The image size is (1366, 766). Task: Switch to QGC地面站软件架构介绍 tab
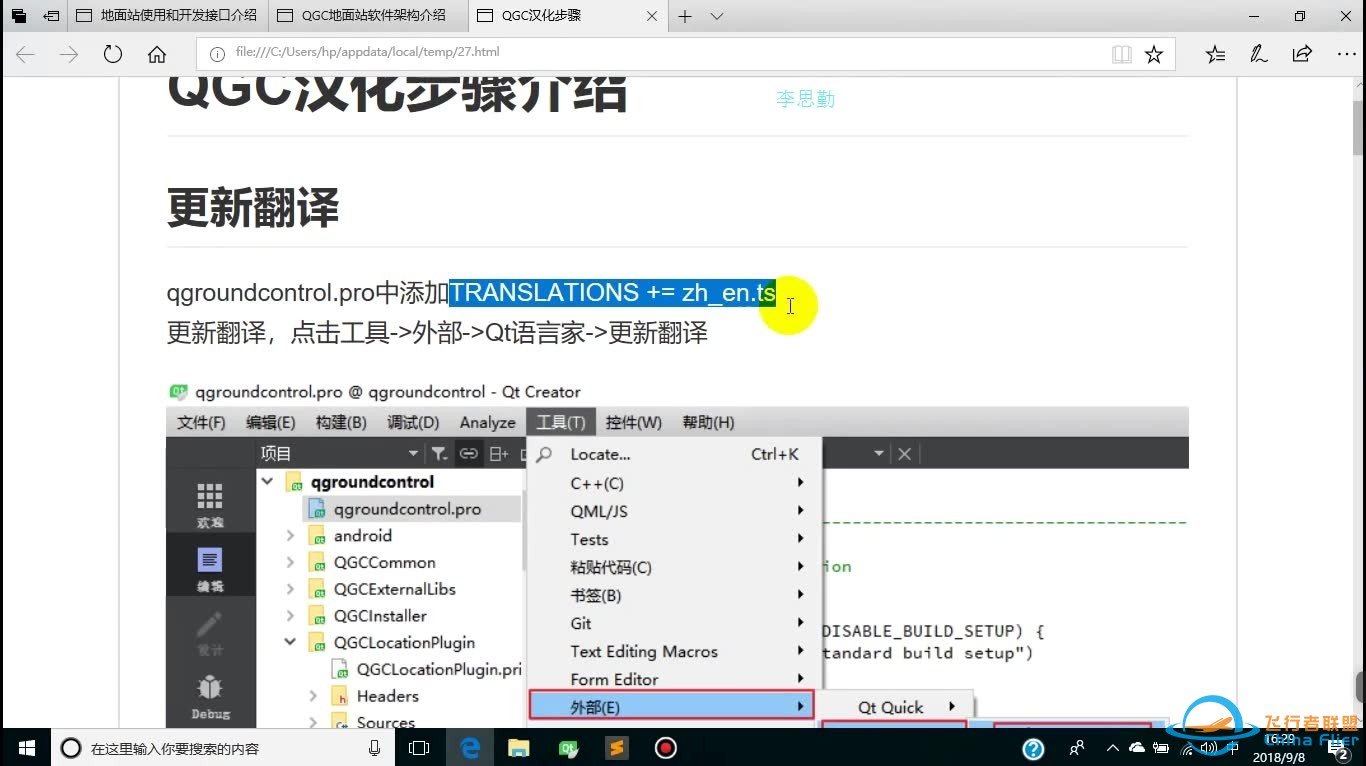[x=367, y=16]
